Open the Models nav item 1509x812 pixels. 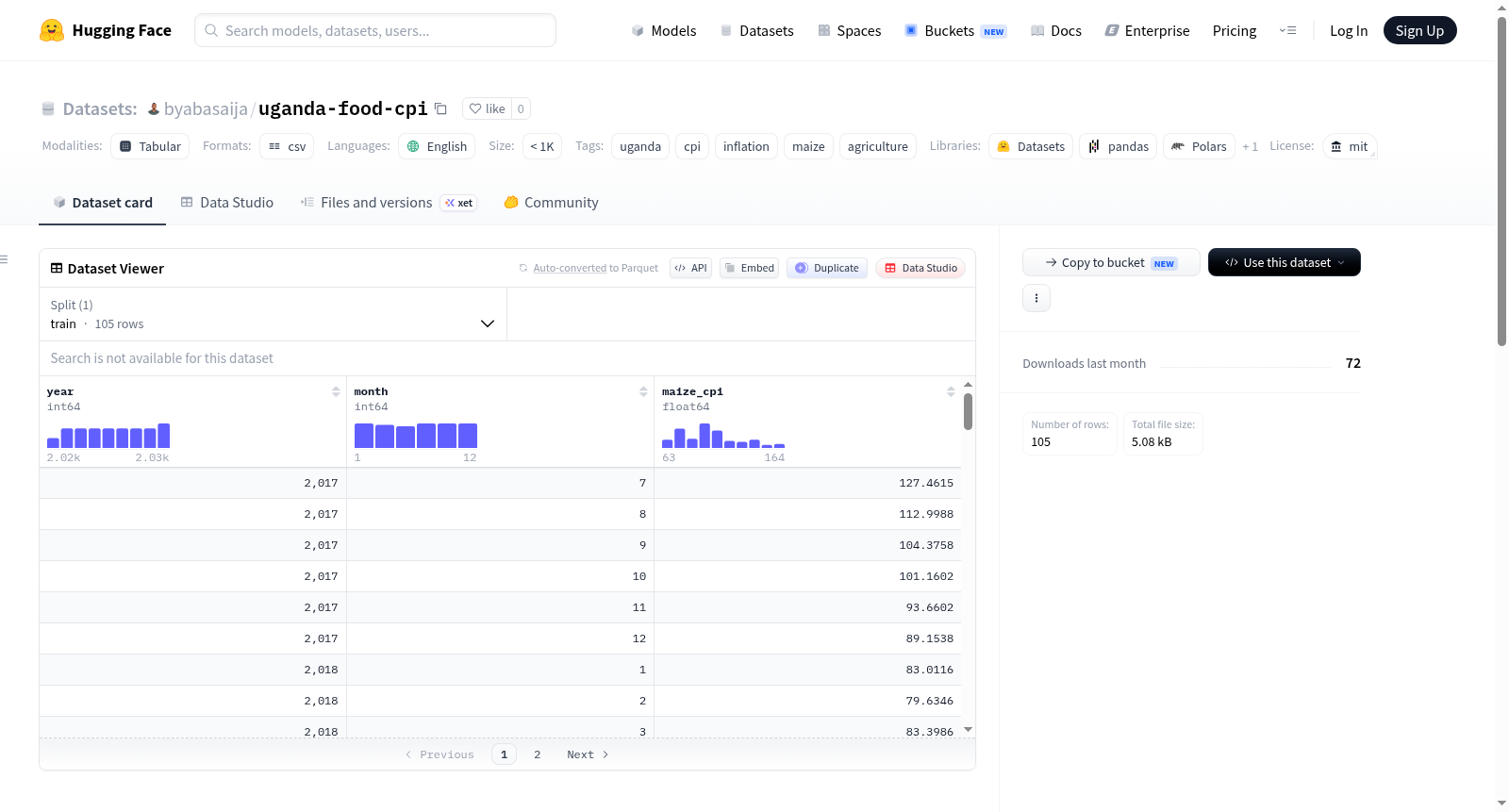click(x=664, y=30)
